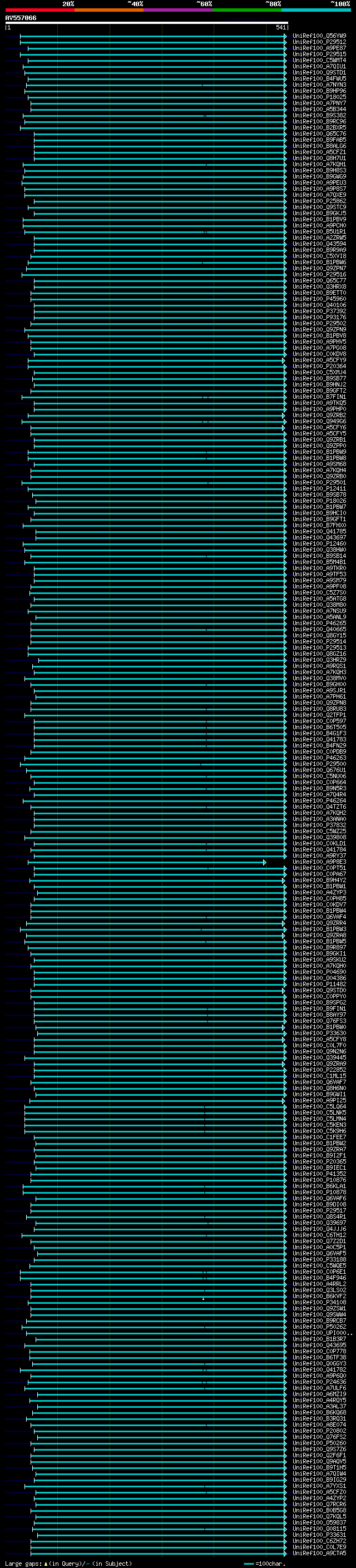
Task: Select hit label UniRef100_P46264
Action: coord(319,800)
